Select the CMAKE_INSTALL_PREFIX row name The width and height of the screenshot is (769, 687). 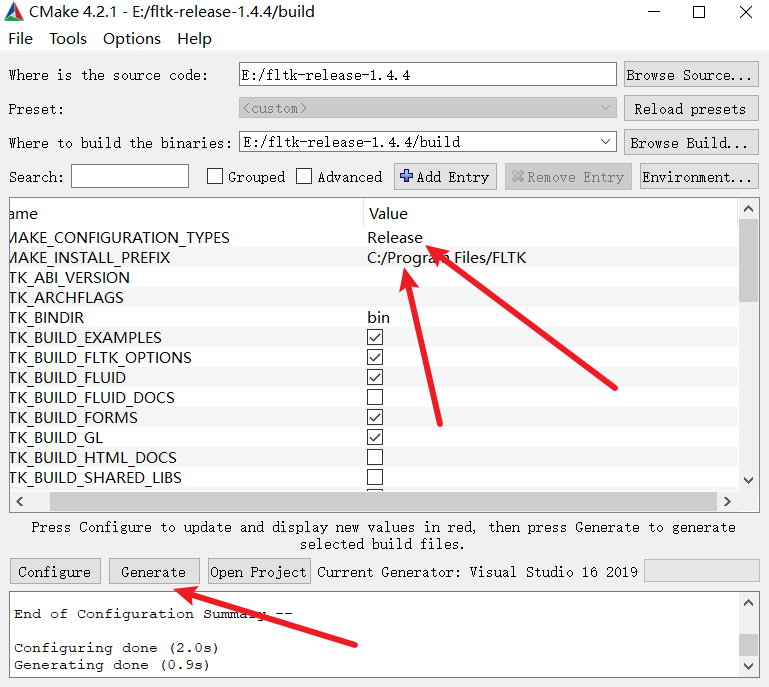[90, 257]
